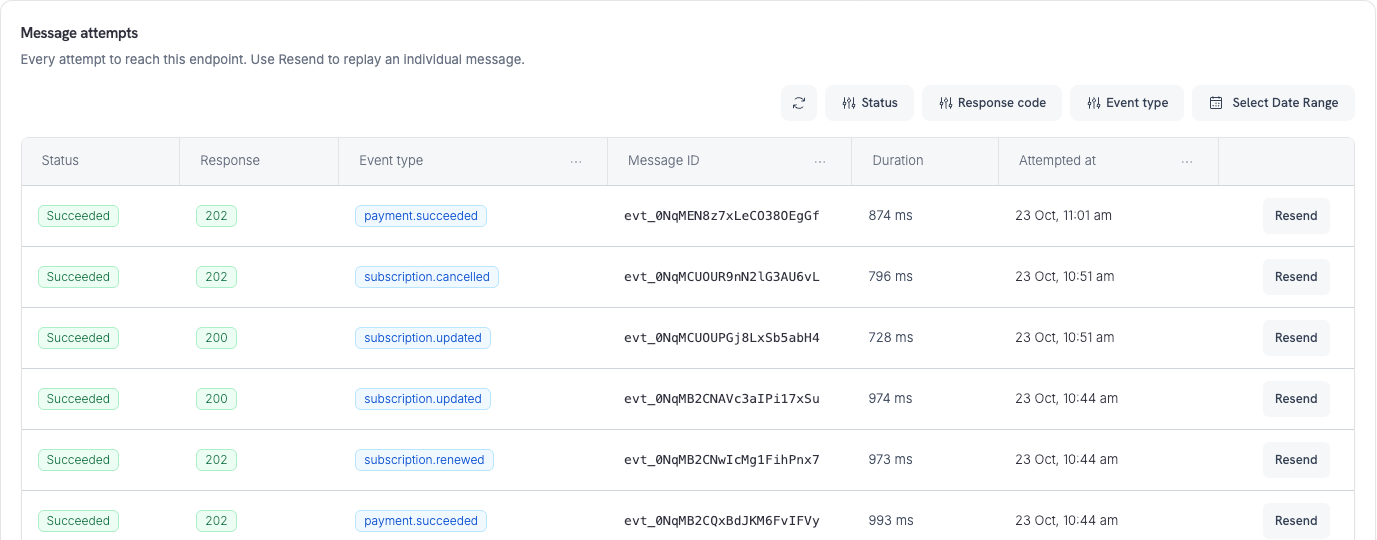The height and width of the screenshot is (540, 1377).
Task: Resend message evt_0NqMB2CQxBdJKM6FvIFVy
Action: coord(1296,521)
